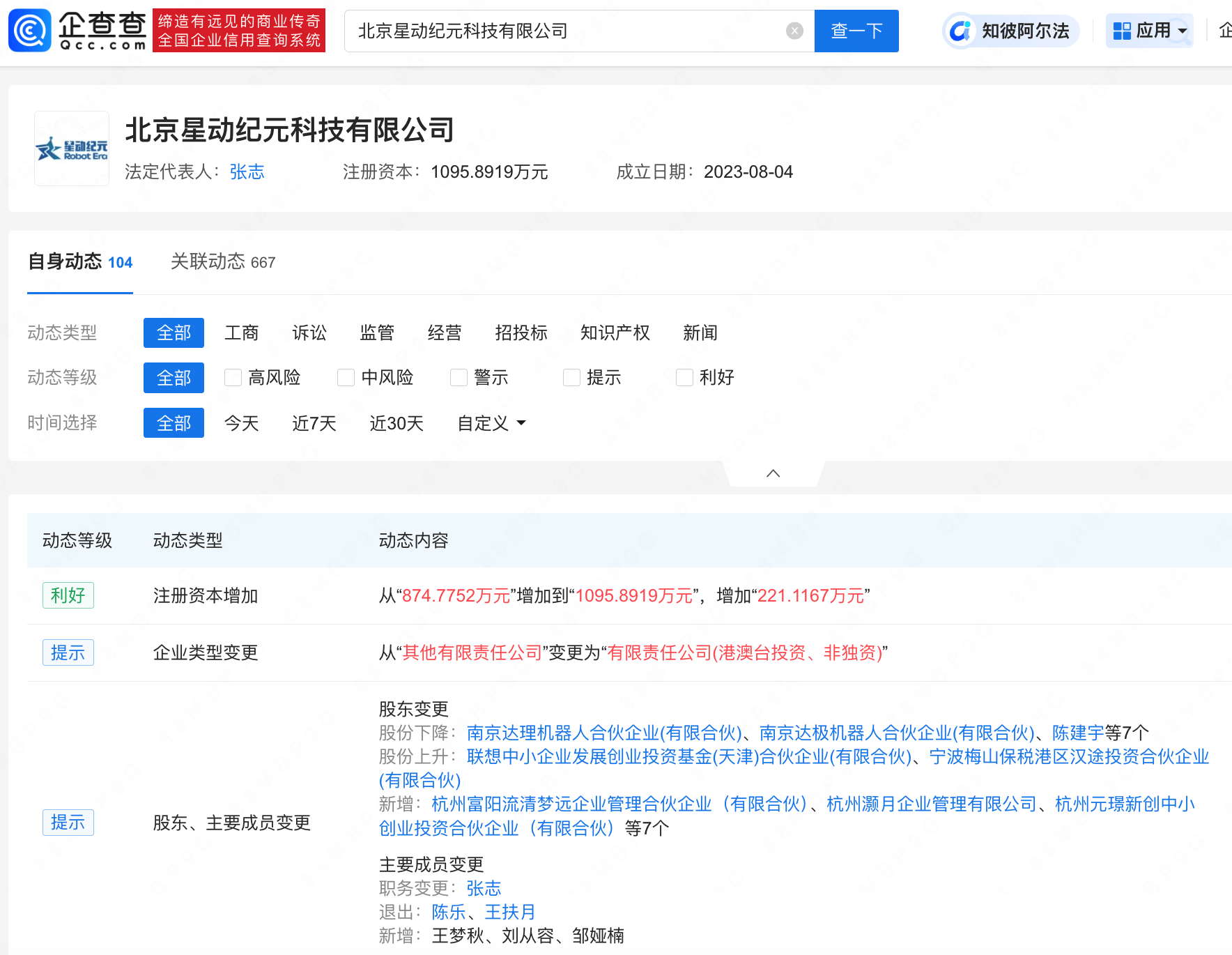Open shareholder 陈建宇 link

click(1078, 733)
